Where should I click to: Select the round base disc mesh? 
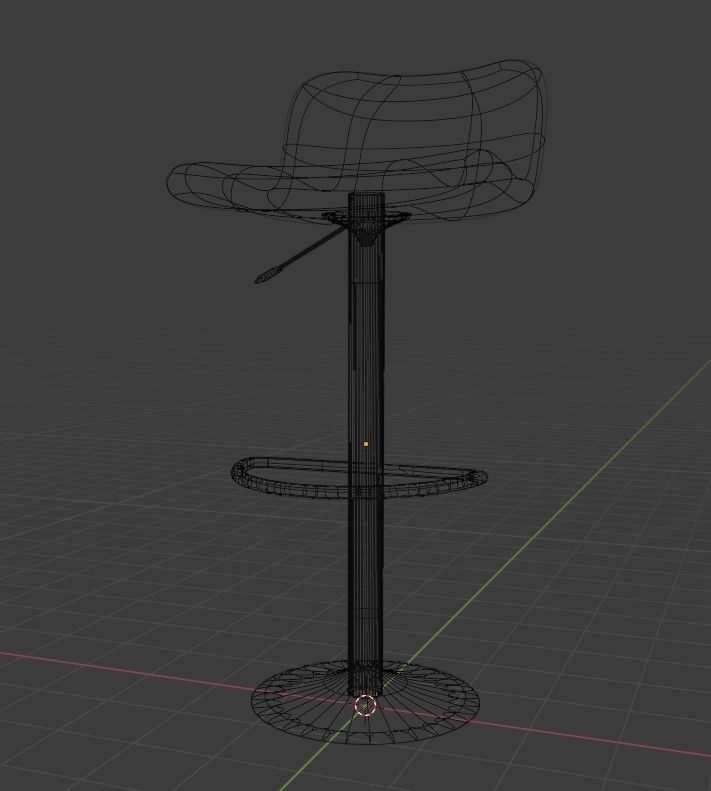[366, 701]
